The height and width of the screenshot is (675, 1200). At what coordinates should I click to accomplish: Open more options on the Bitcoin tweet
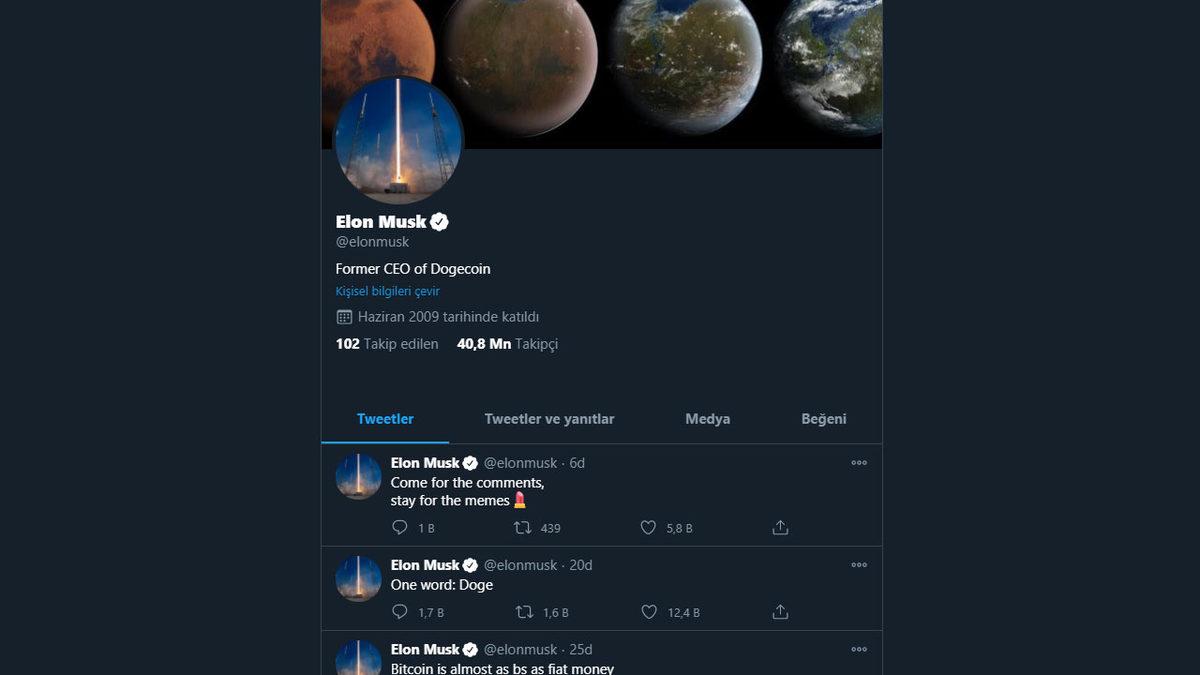pyautogui.click(x=858, y=648)
